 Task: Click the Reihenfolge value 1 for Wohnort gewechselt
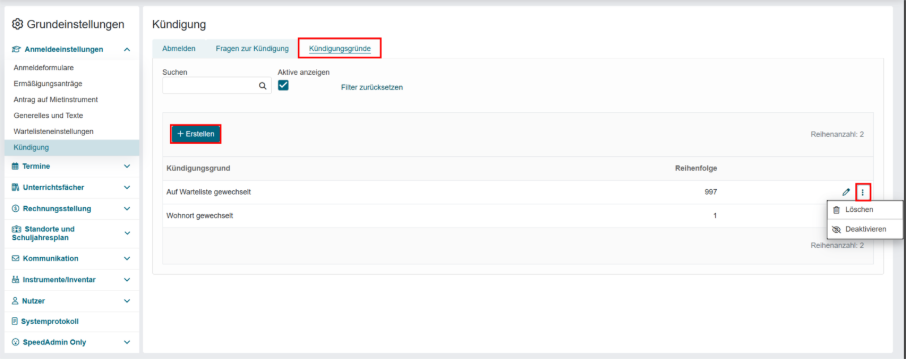tap(715, 216)
